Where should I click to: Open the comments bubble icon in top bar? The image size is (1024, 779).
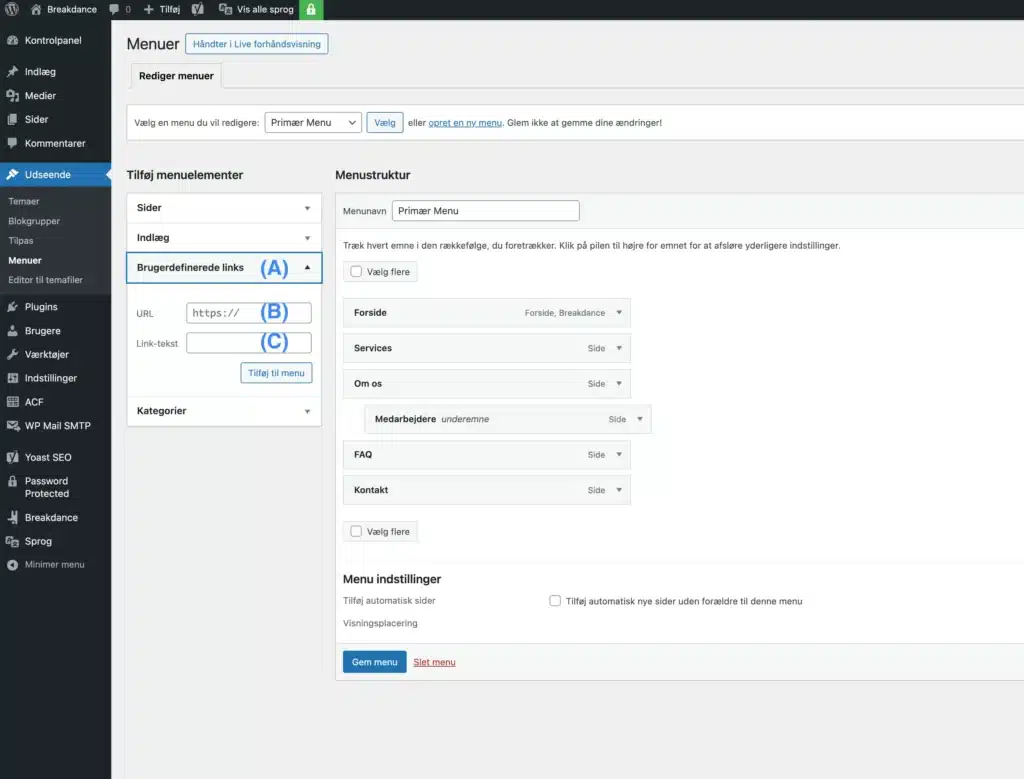113,10
